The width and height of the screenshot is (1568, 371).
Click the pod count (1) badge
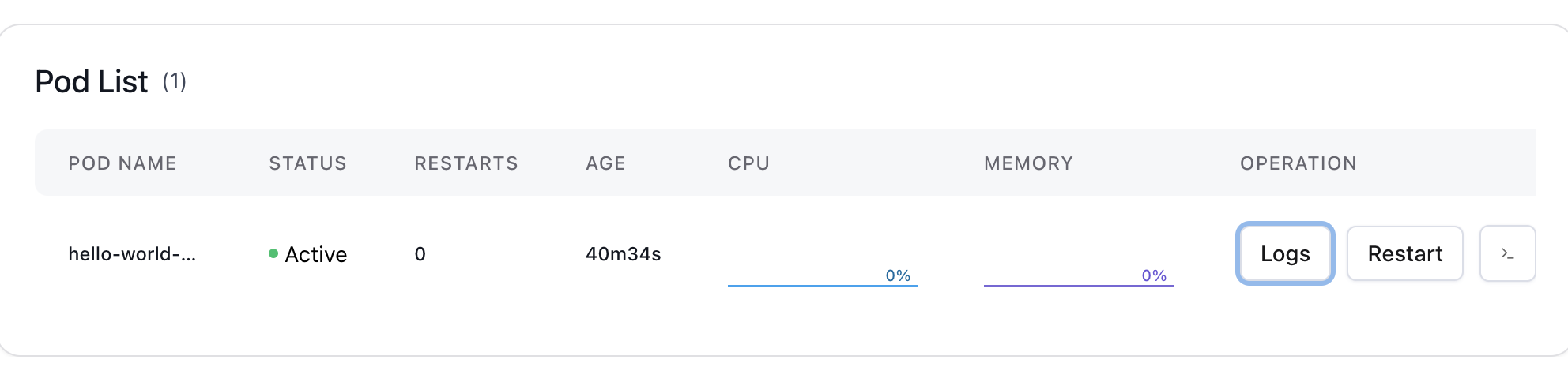coord(175,81)
